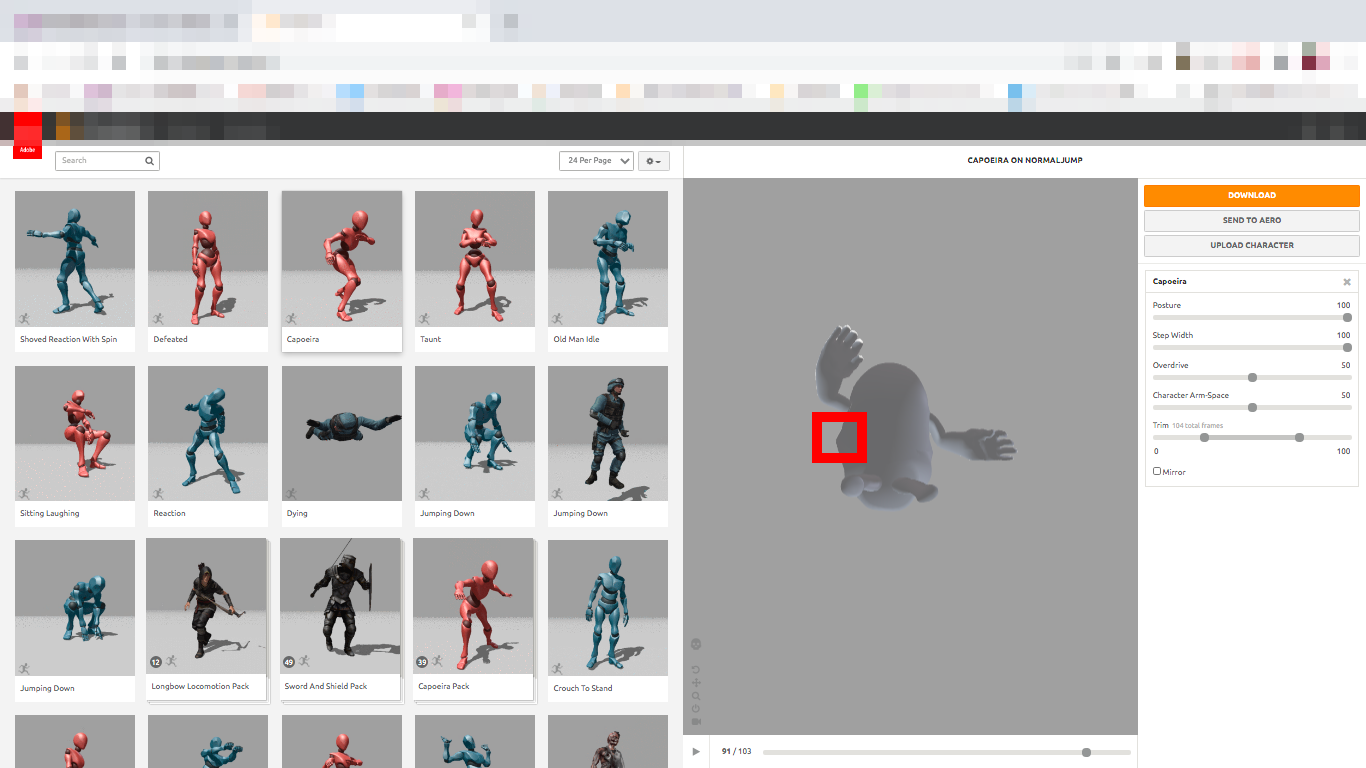The image size is (1366, 768).
Task: Close the Capoeira settings panel
Action: (1347, 282)
